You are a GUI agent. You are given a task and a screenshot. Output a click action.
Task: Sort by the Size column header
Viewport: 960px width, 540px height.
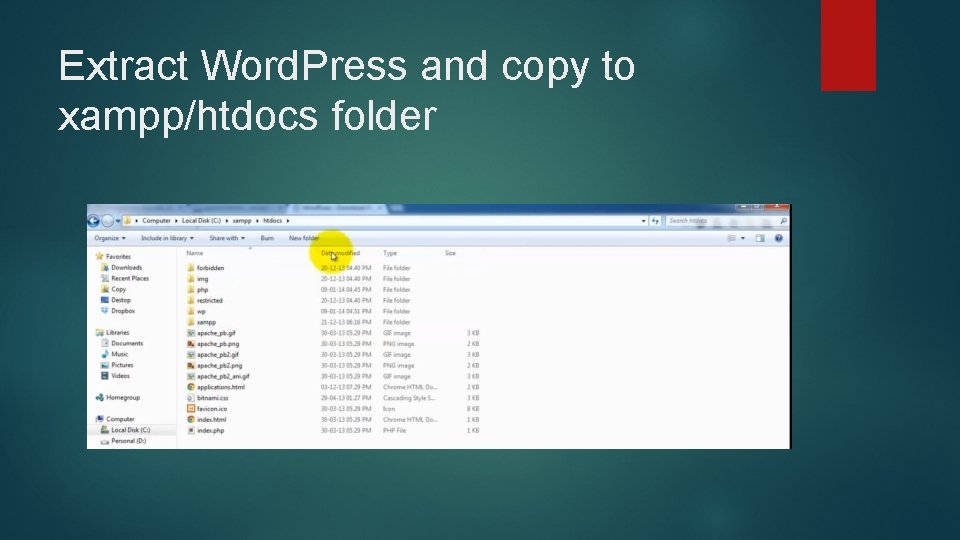coord(450,253)
